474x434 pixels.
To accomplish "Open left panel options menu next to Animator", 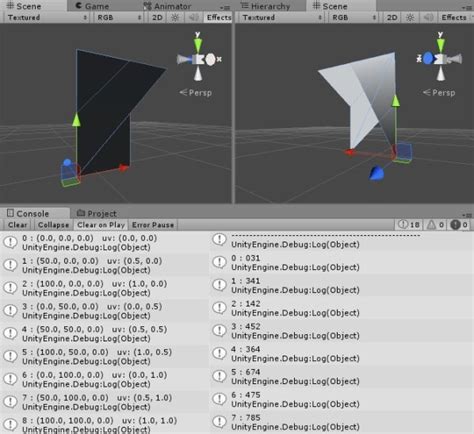I will point(225,7).
